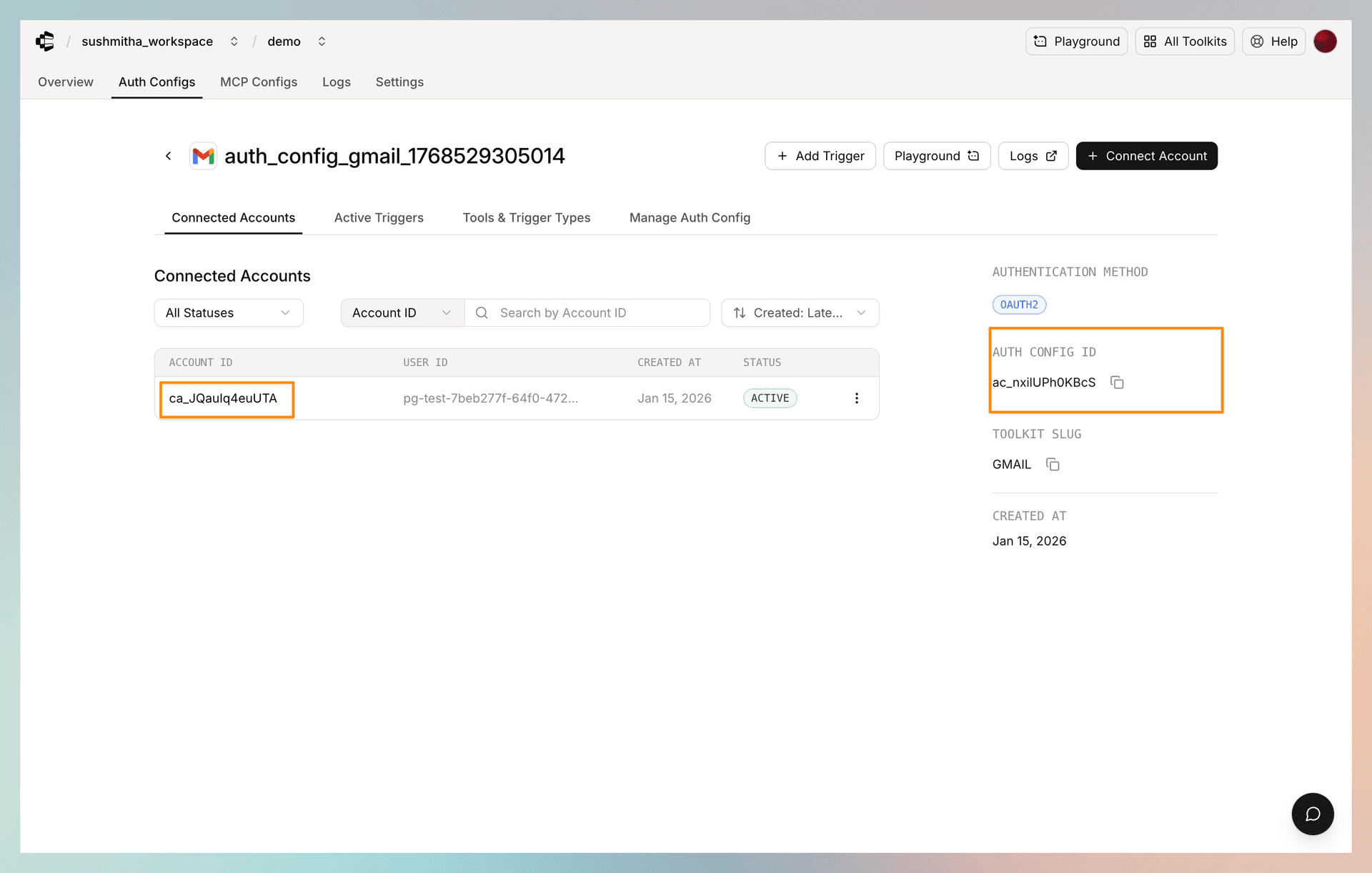1372x873 pixels.
Task: Open the MCP Configs tab
Action: tap(259, 82)
